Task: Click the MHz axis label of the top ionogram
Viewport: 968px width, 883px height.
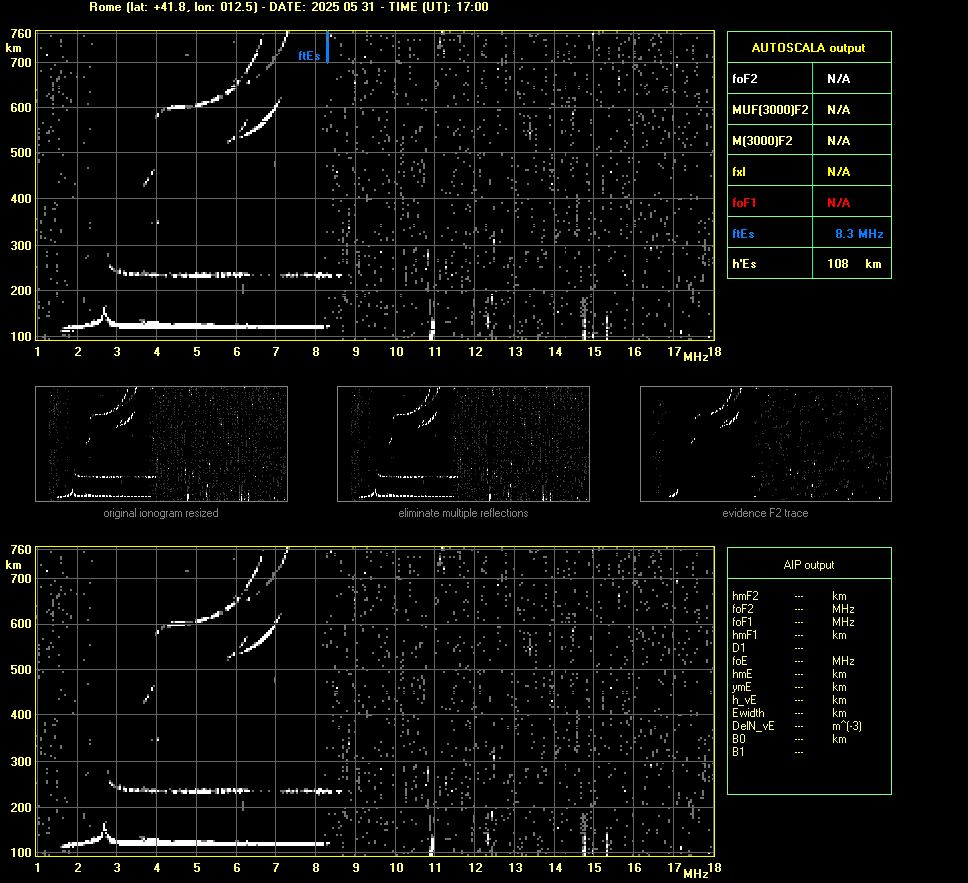Action: click(695, 357)
